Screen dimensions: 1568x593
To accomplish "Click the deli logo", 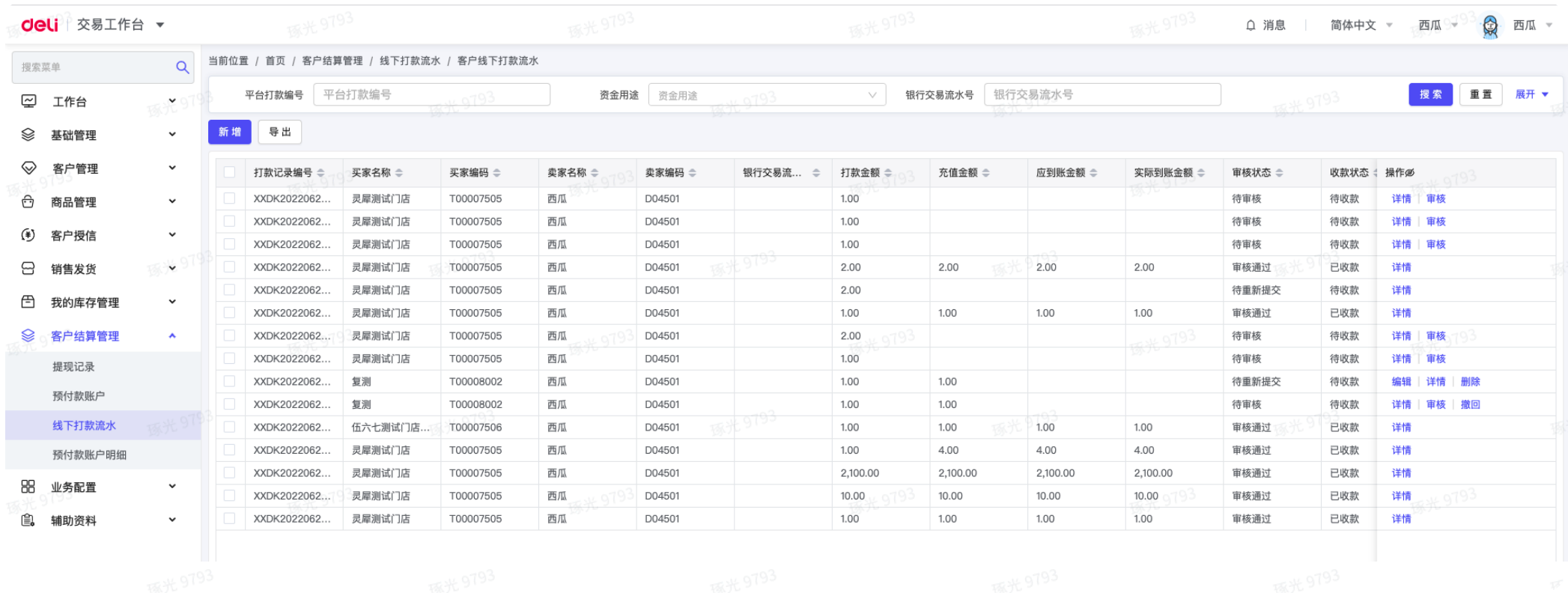I will pos(40,25).
